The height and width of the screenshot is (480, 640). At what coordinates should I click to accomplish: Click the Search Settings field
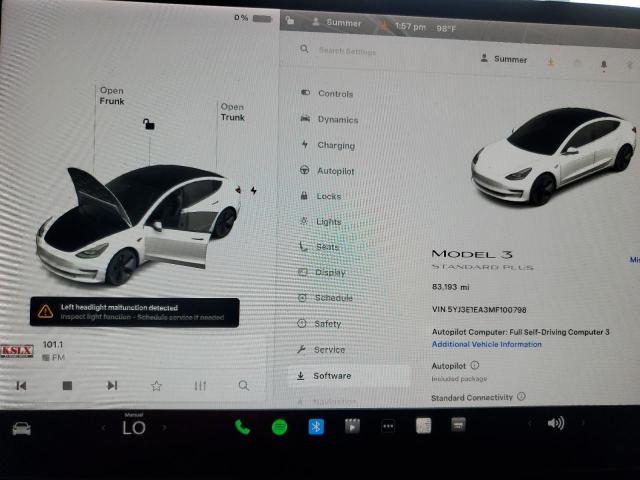[x=347, y=51]
